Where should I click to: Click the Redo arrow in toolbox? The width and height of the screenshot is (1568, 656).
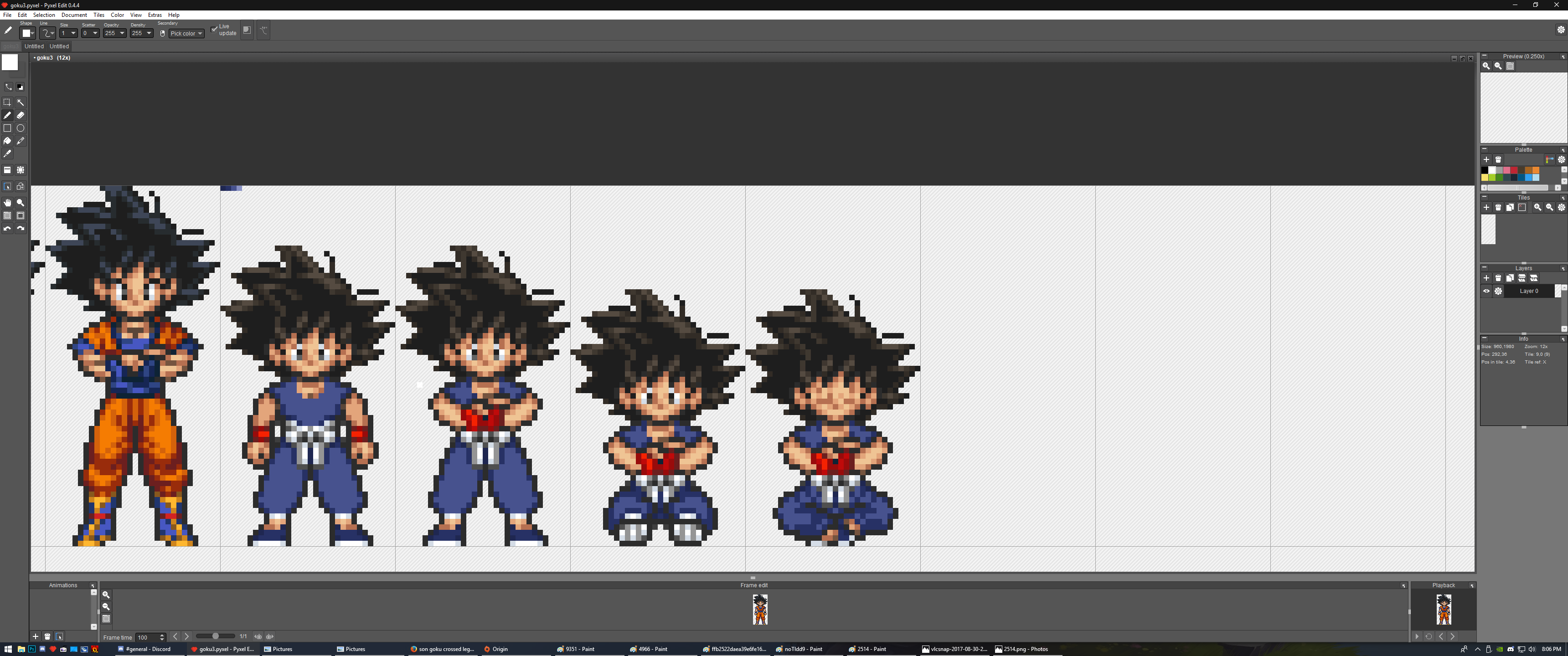pyautogui.click(x=20, y=228)
